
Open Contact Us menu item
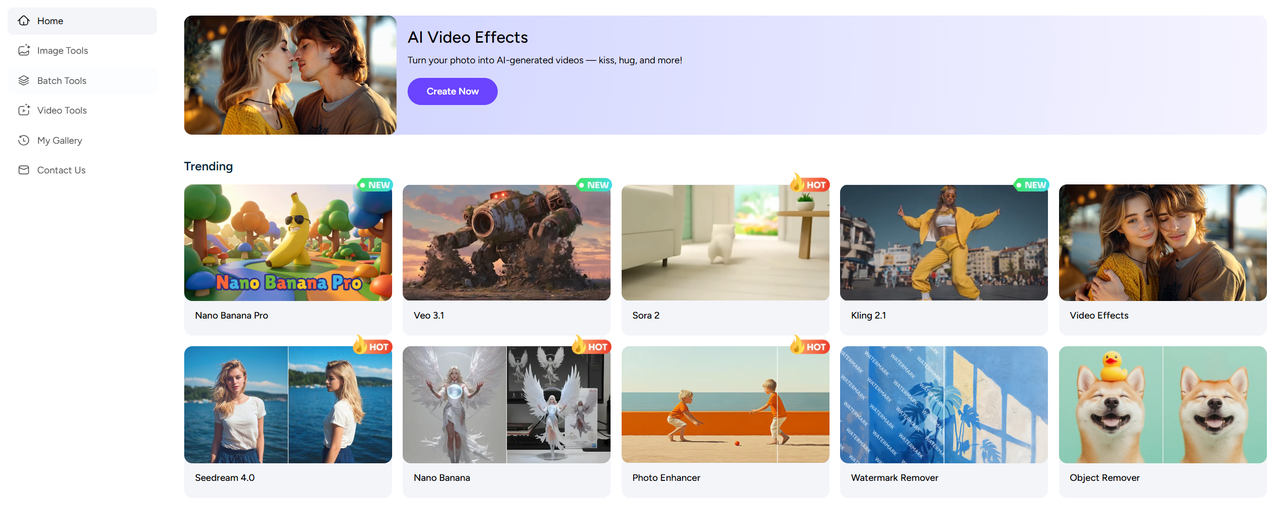[x=61, y=171]
